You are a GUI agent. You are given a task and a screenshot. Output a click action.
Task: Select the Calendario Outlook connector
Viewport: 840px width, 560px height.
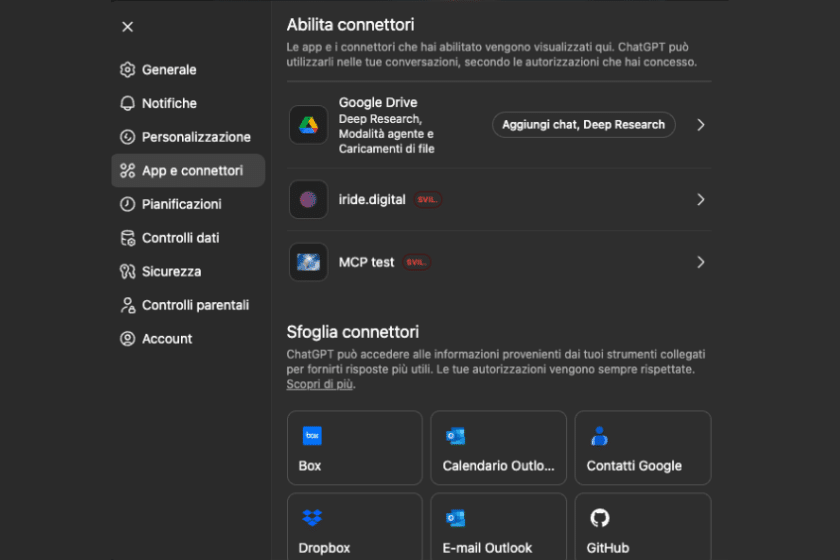point(498,448)
